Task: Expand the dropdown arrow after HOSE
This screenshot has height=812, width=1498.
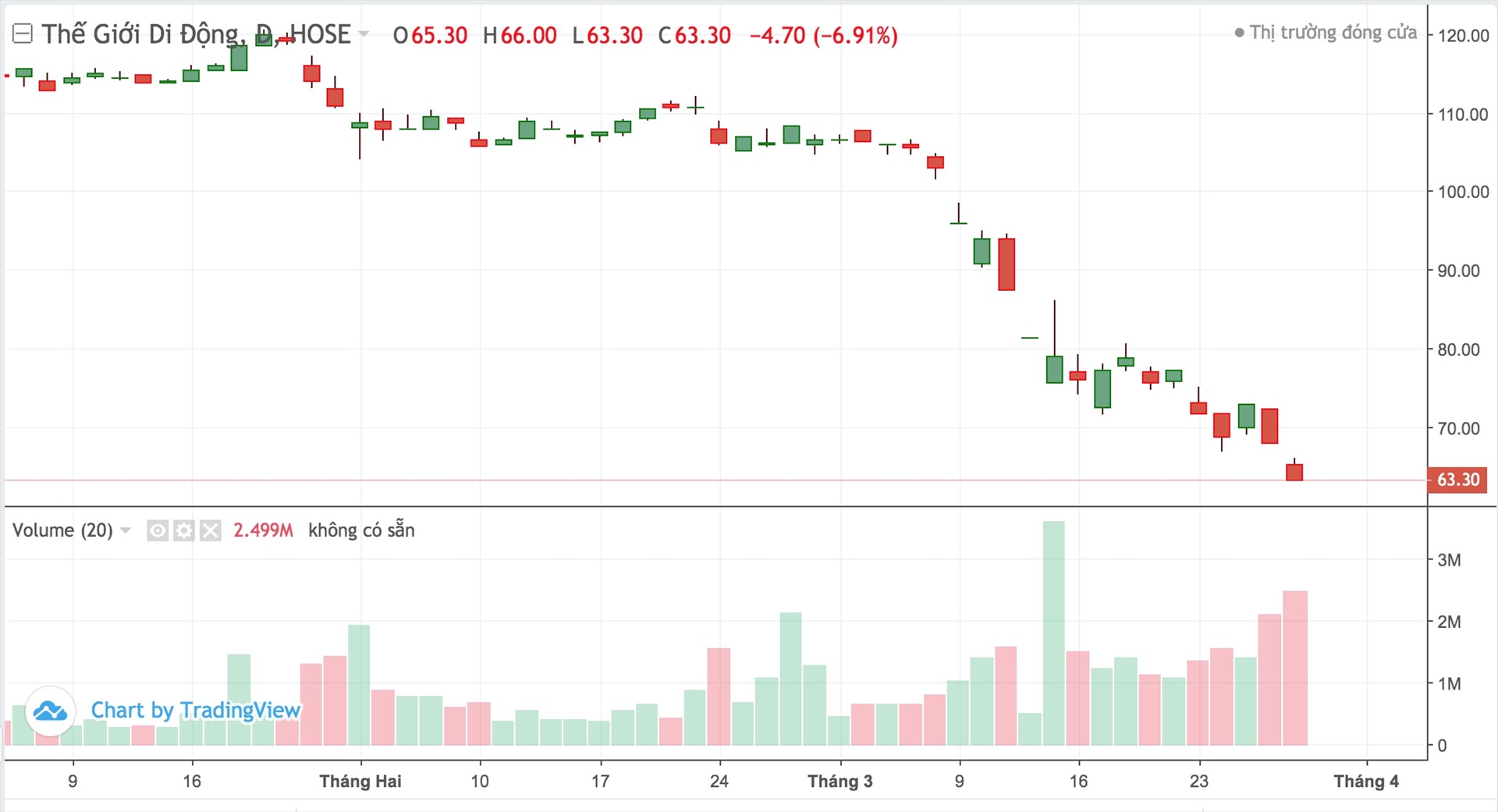Action: point(364,34)
